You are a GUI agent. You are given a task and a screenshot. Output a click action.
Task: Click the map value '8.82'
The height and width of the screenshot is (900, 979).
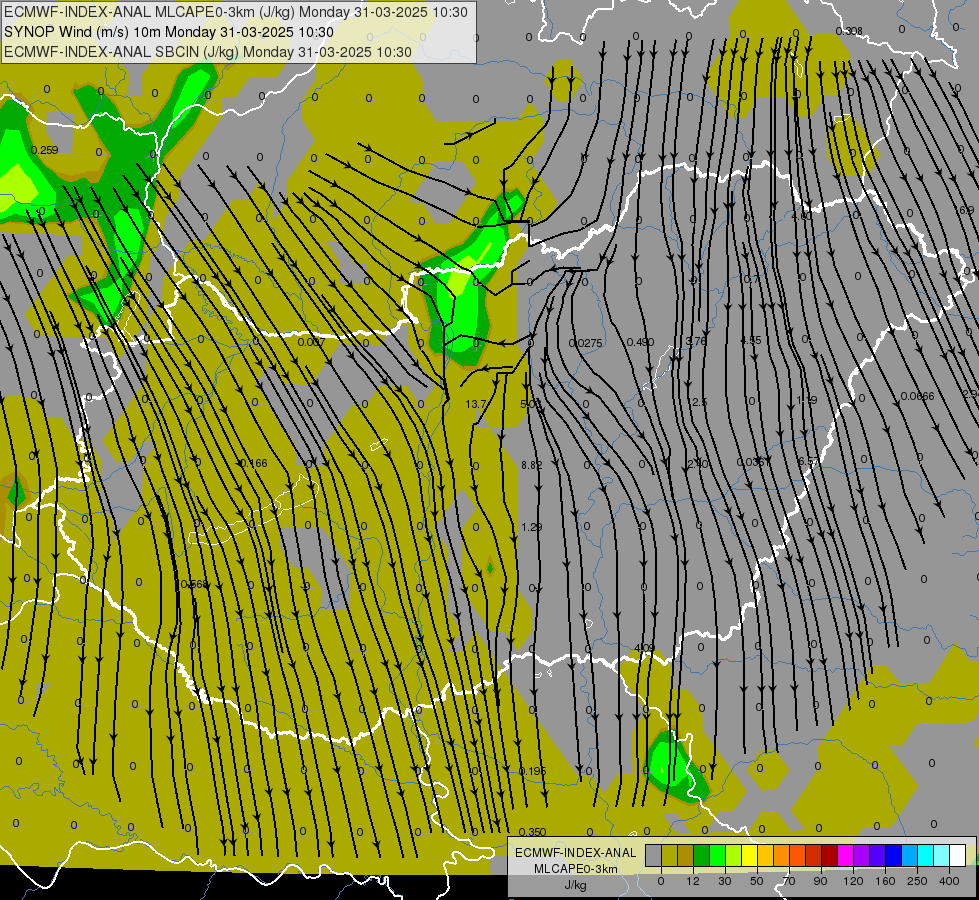531,465
